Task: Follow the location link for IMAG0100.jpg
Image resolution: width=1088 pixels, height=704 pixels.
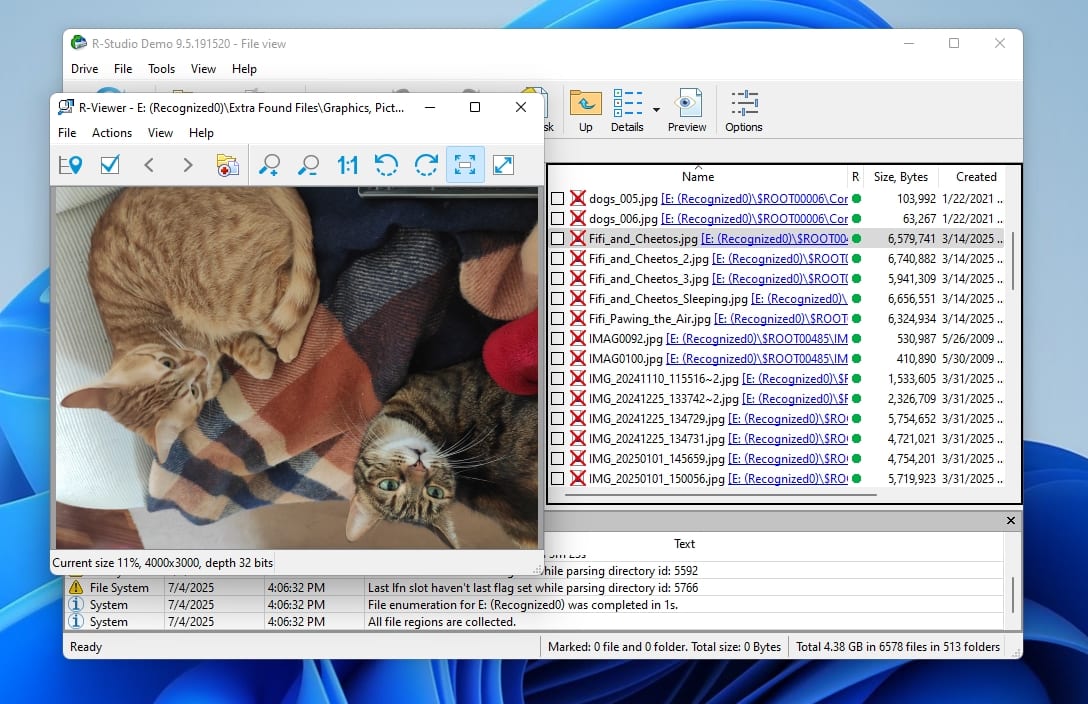Action: [x=757, y=359]
